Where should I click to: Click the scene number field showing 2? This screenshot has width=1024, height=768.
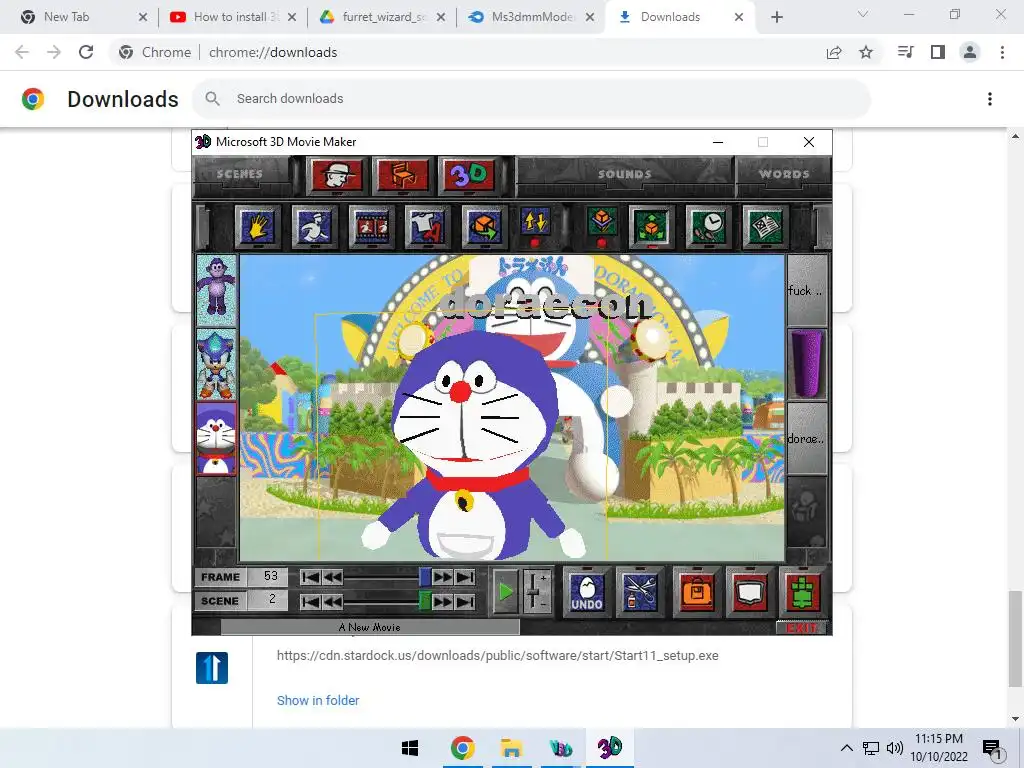point(270,600)
